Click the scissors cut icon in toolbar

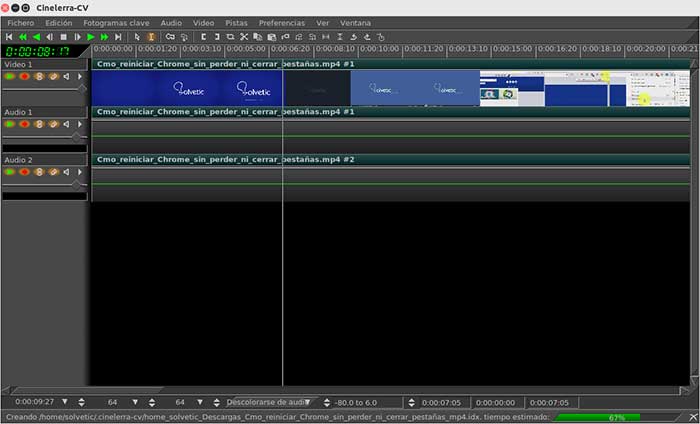pos(243,37)
